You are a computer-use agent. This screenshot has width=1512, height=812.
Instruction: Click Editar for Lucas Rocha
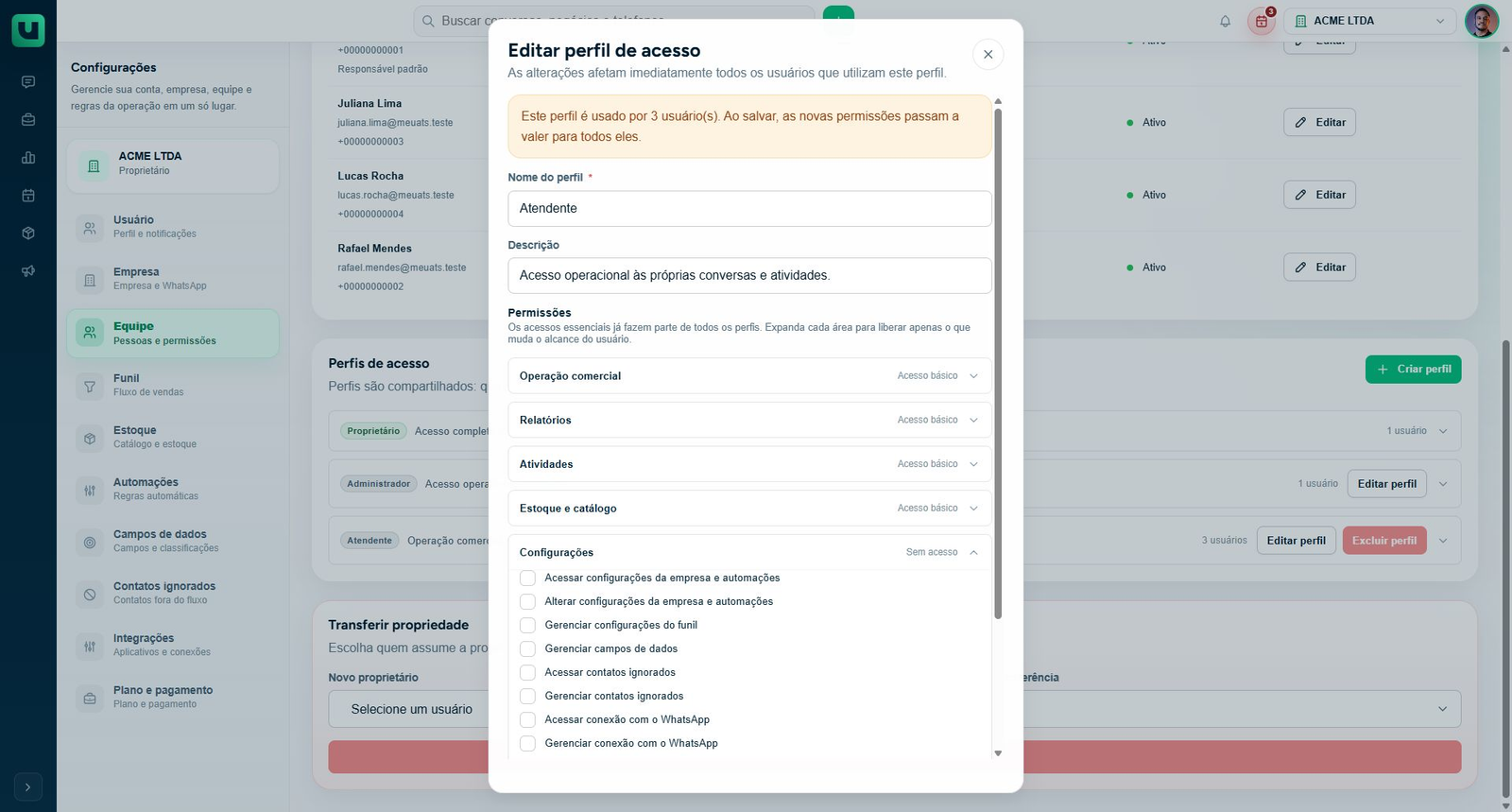point(1319,195)
